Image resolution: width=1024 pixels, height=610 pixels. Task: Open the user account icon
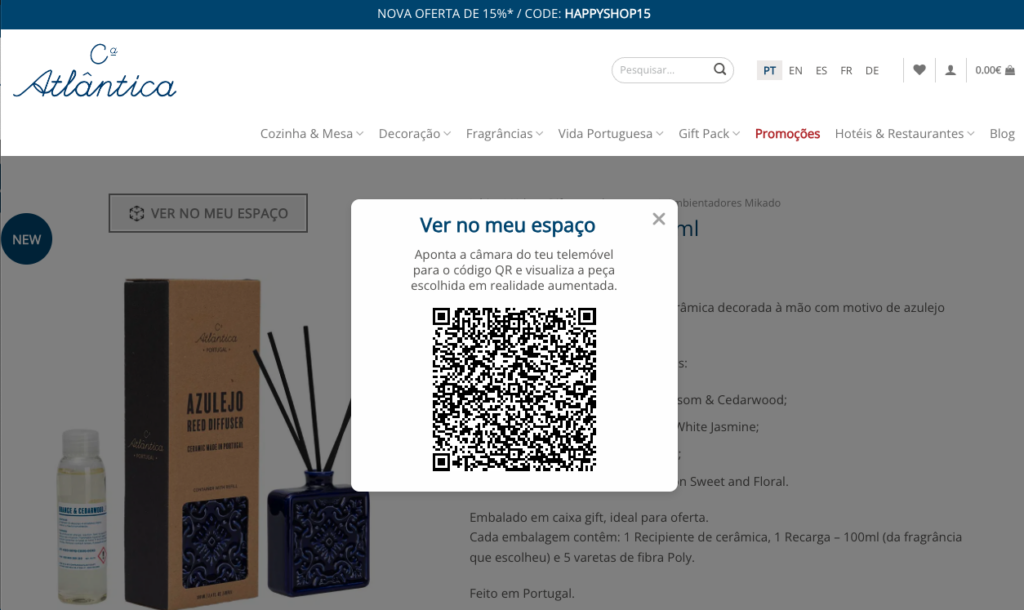pyautogui.click(x=950, y=70)
